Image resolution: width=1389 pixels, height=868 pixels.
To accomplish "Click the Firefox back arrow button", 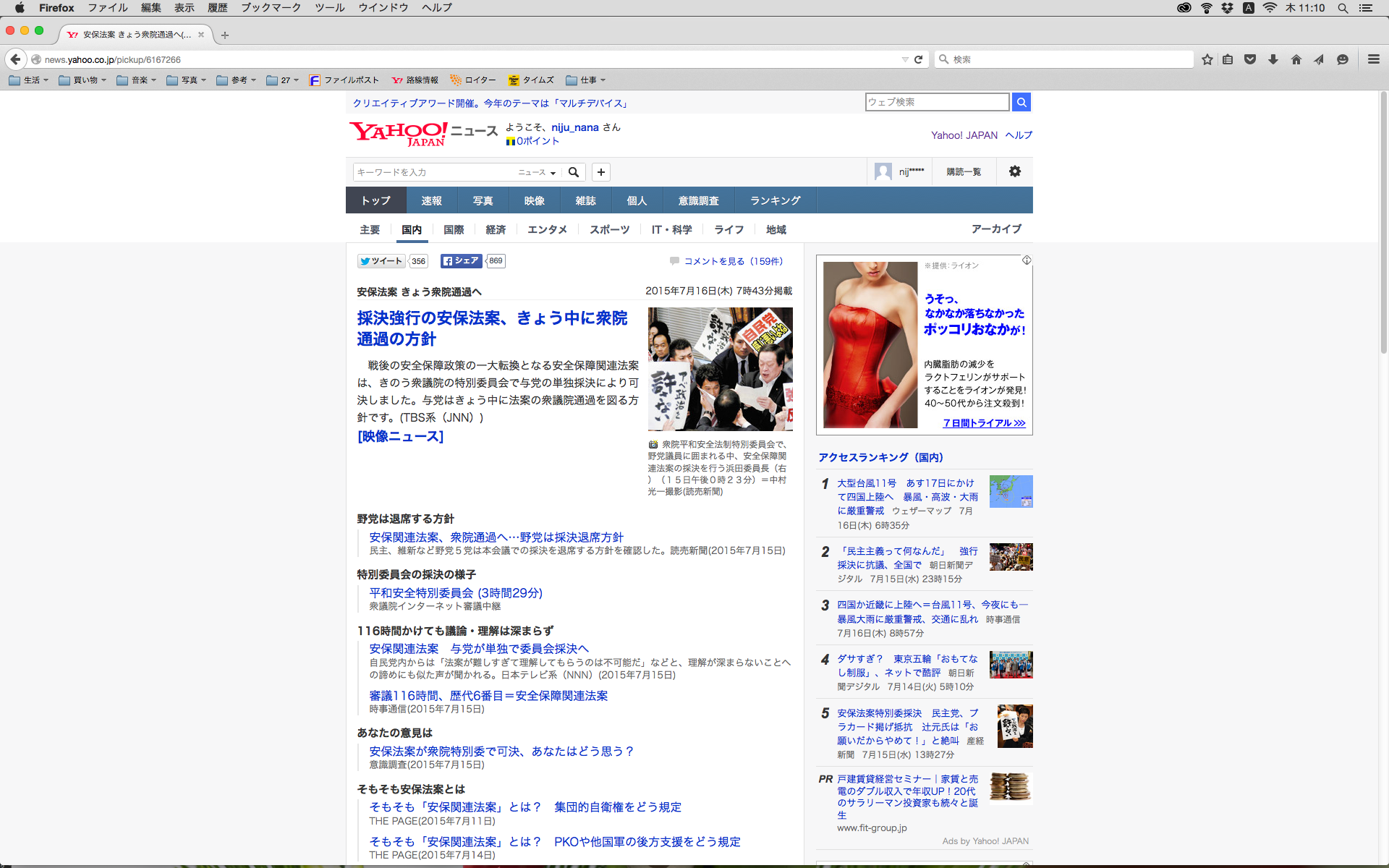I will pyautogui.click(x=16, y=59).
